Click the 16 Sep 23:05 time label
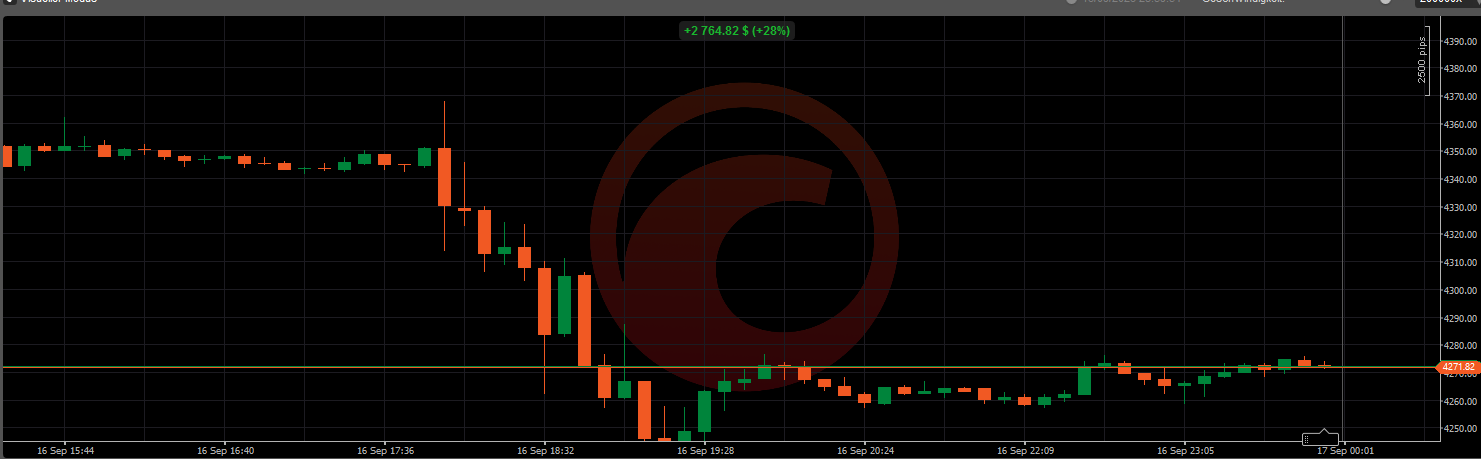Viewport: 1481px width, 459px height. click(x=1185, y=451)
